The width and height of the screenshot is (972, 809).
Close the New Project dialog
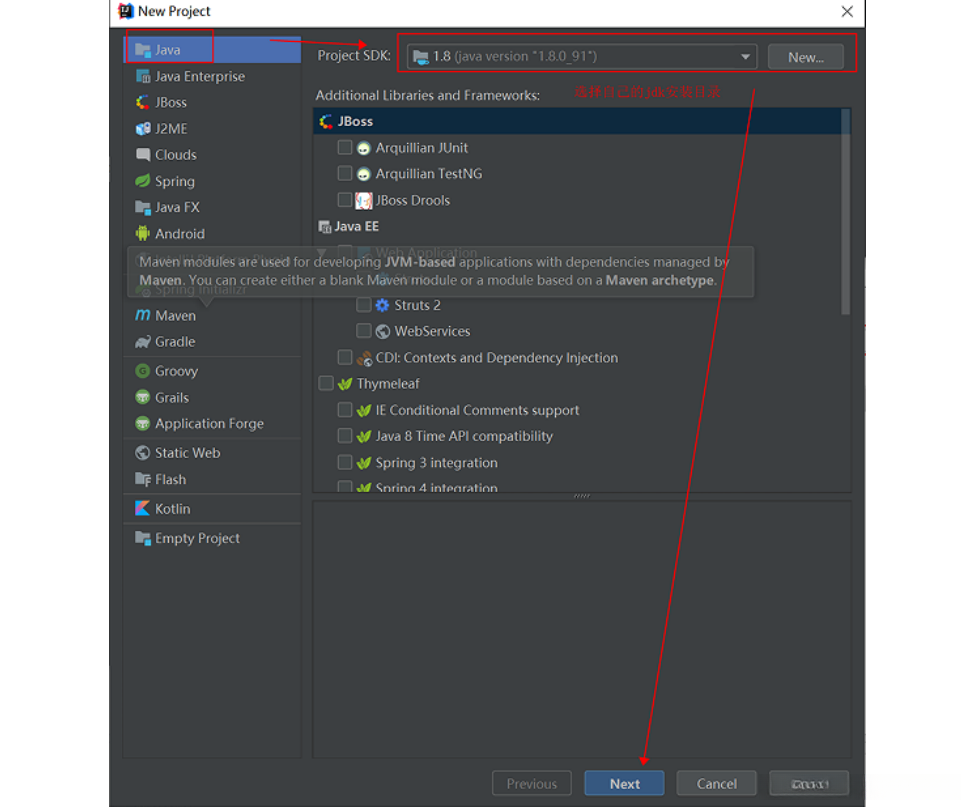pos(847,11)
